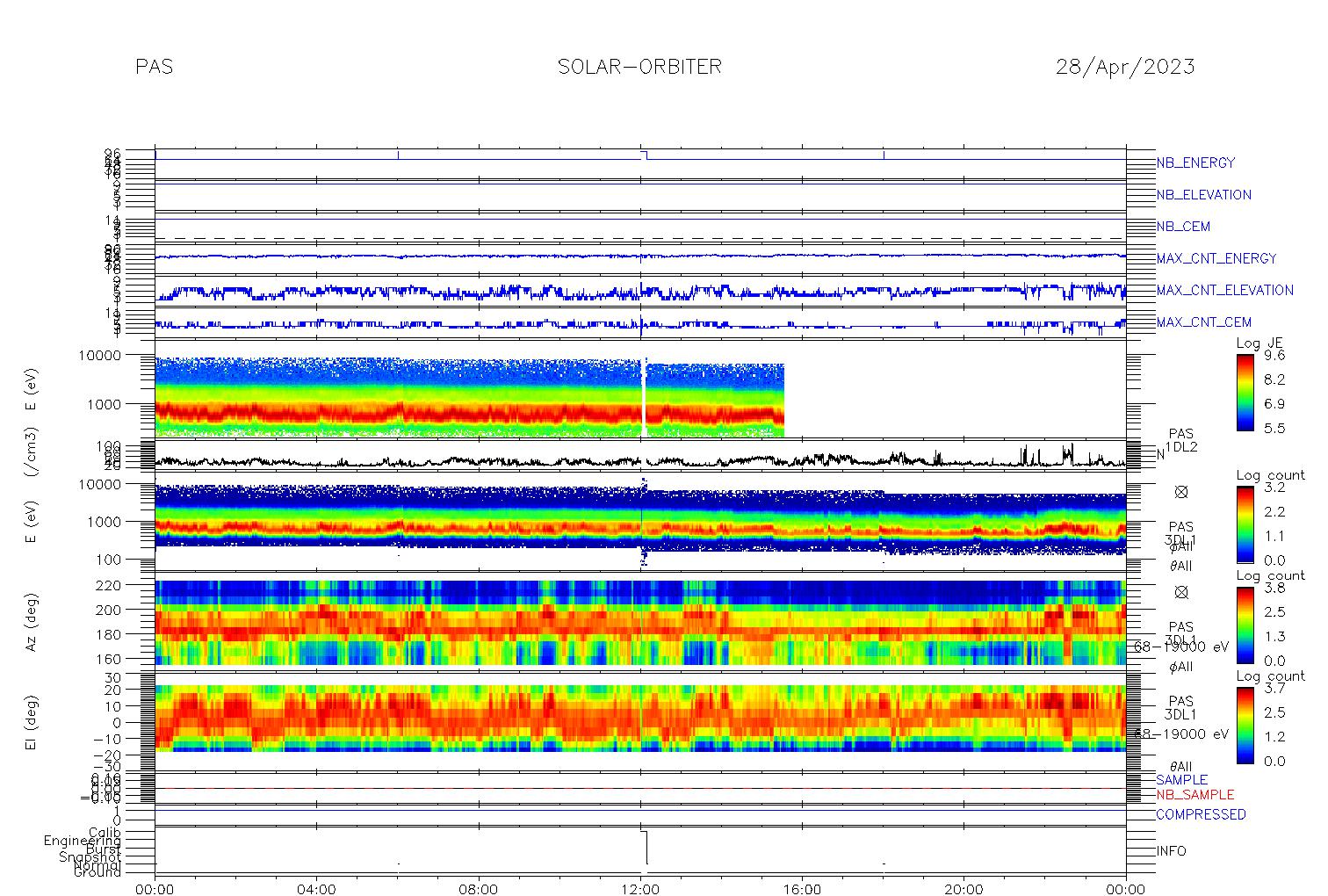Click the Ground mode label
Image resolution: width=1328 pixels, height=896 pixels.
click(97, 872)
